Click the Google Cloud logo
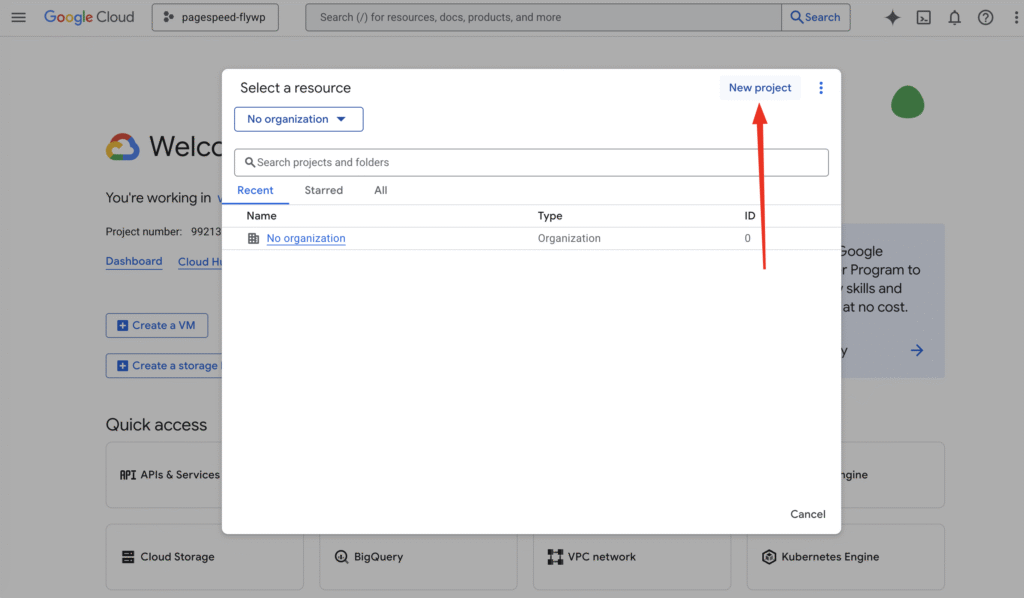 89,17
